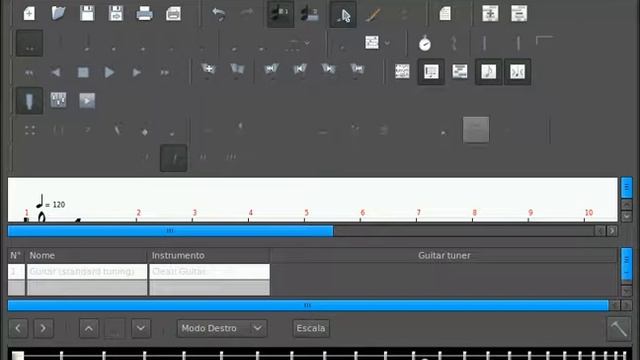
Task: Select track Guitar (standard tuning)
Action: [87, 271]
